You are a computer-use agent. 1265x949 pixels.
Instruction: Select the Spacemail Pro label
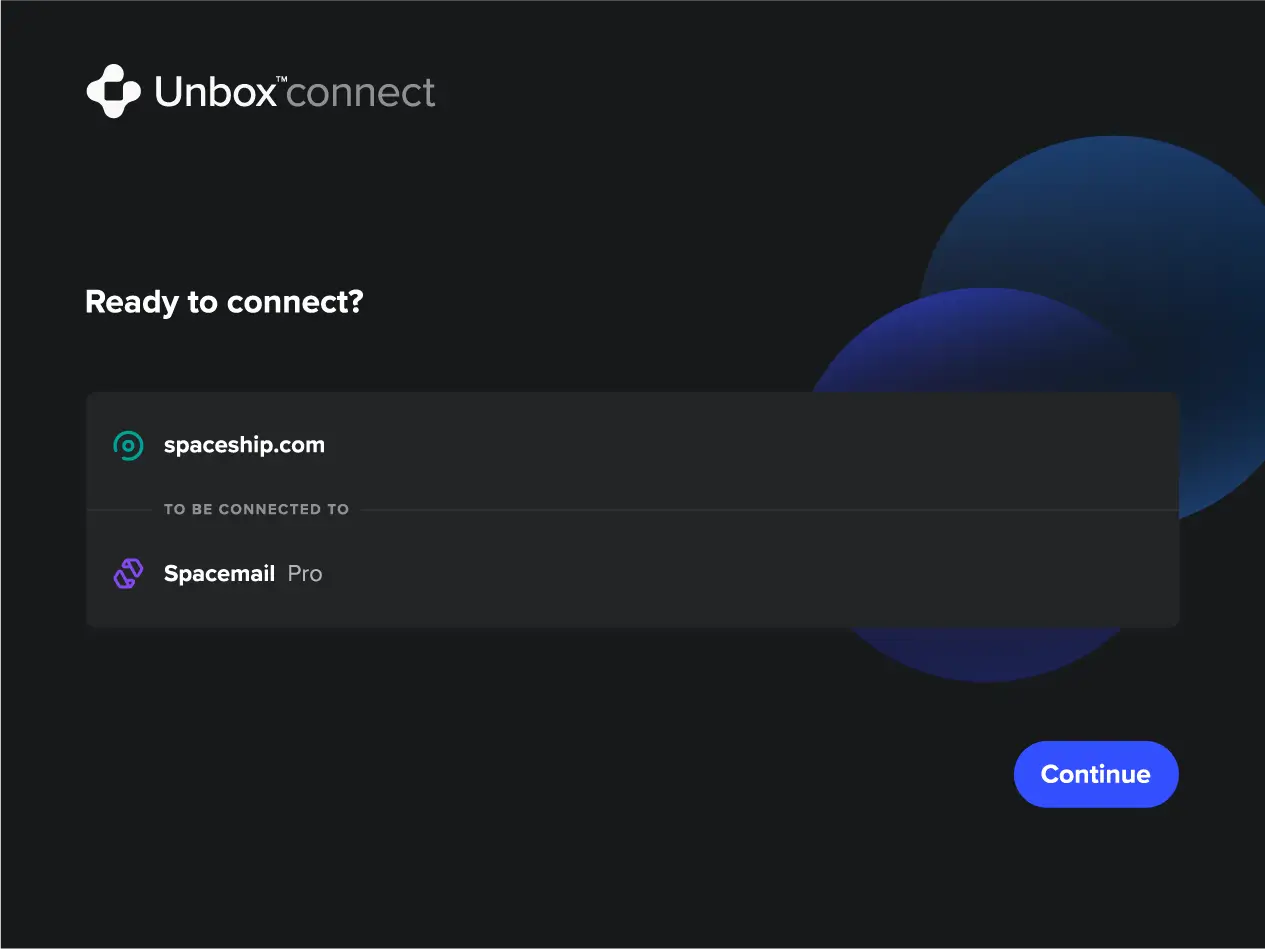pos(242,573)
